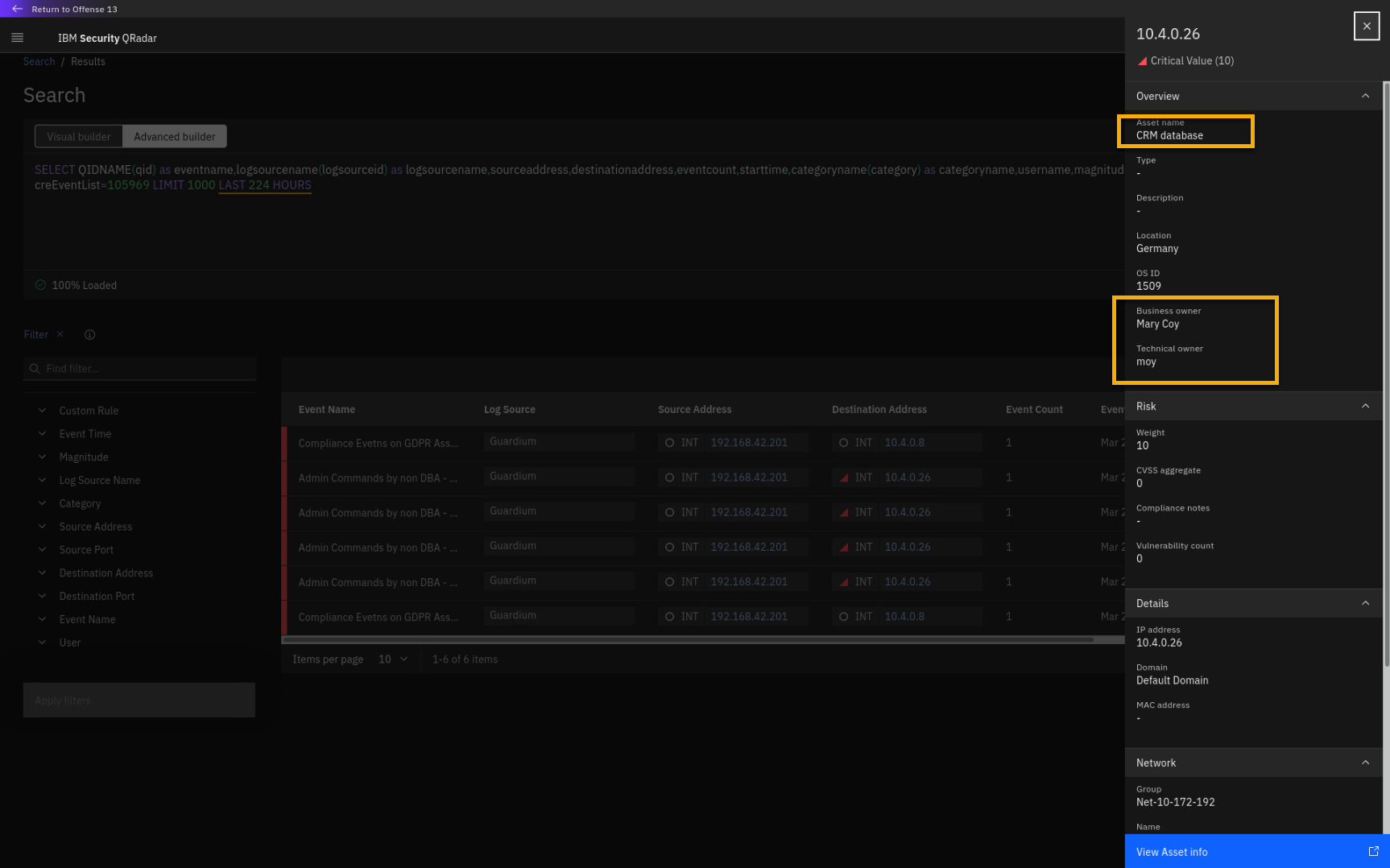Click the Default Domain value

point(1172,680)
